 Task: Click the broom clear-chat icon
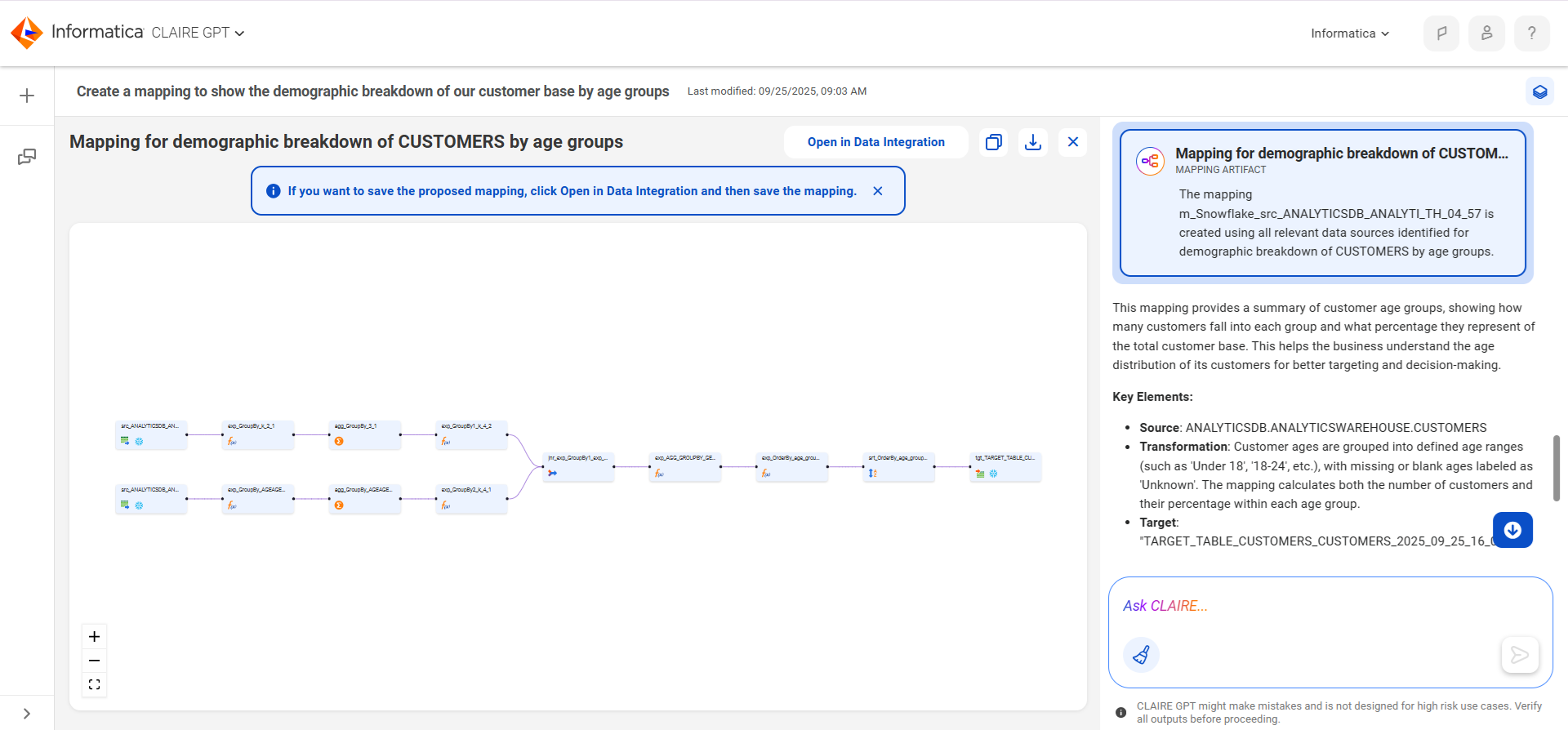point(1141,655)
